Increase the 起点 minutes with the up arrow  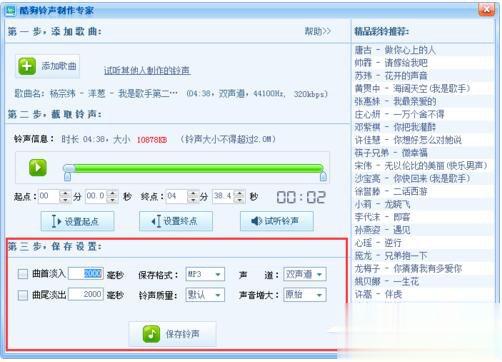point(65,193)
